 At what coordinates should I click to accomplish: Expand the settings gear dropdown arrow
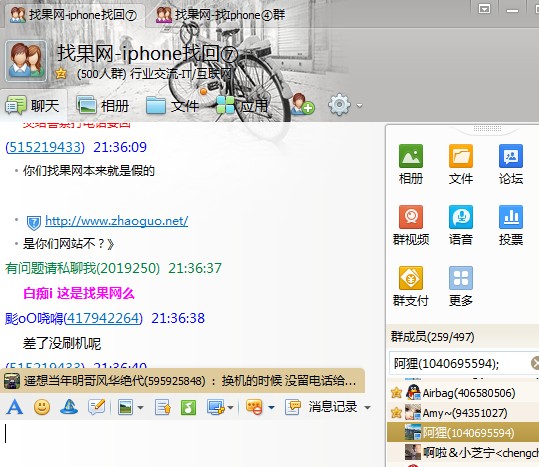[x=360, y=105]
